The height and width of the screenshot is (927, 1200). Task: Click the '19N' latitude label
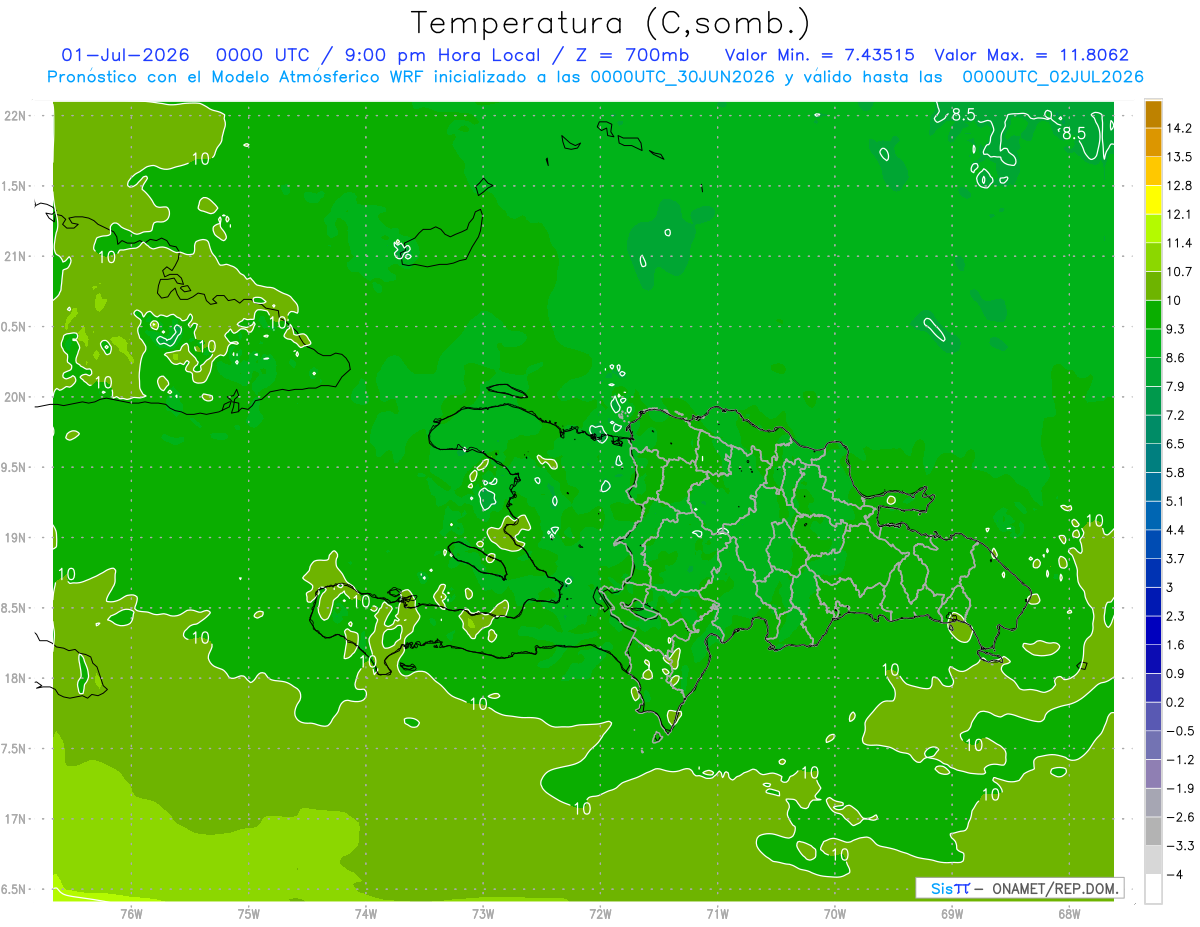[x=15, y=537]
